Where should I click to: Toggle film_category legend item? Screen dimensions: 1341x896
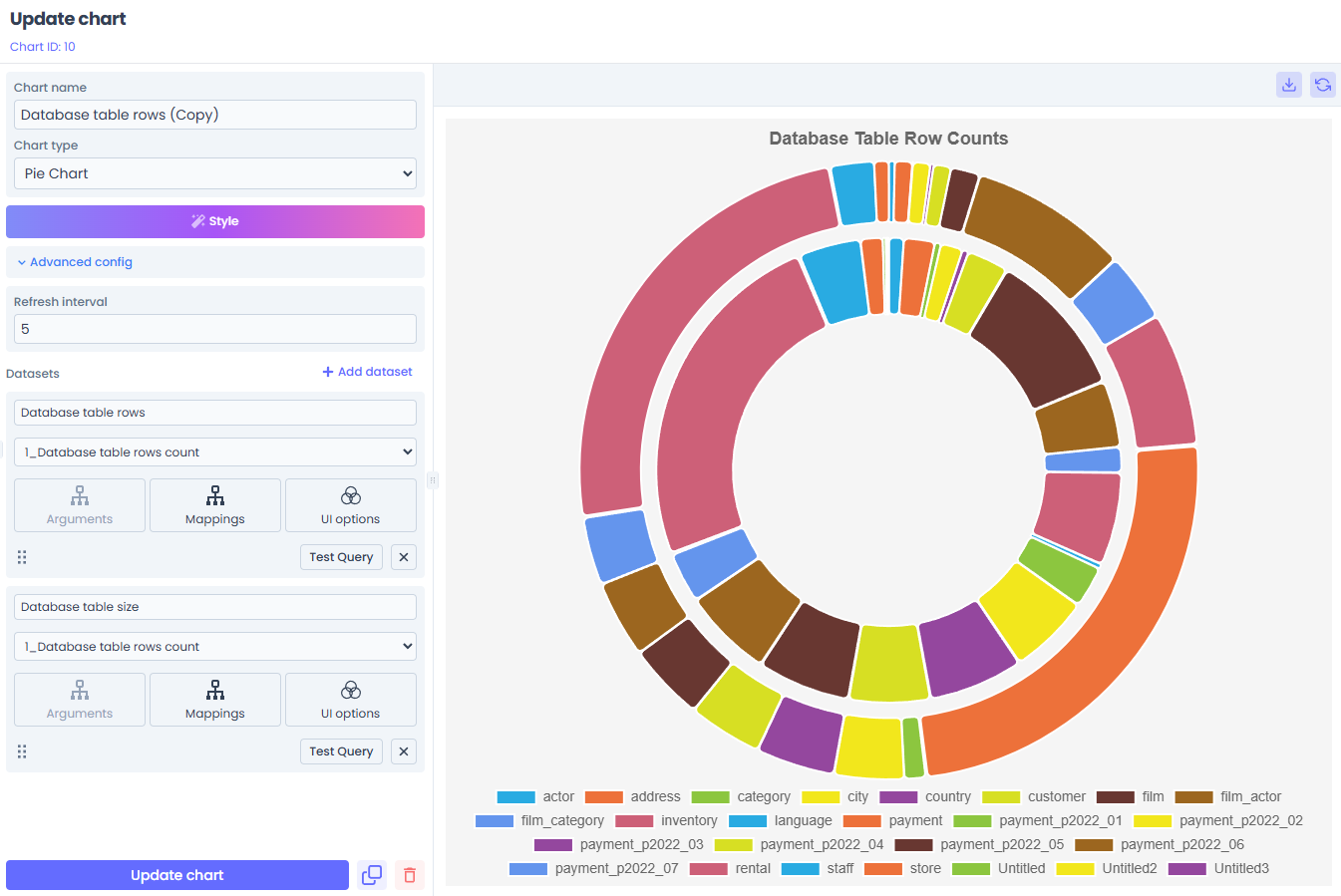tap(539, 820)
